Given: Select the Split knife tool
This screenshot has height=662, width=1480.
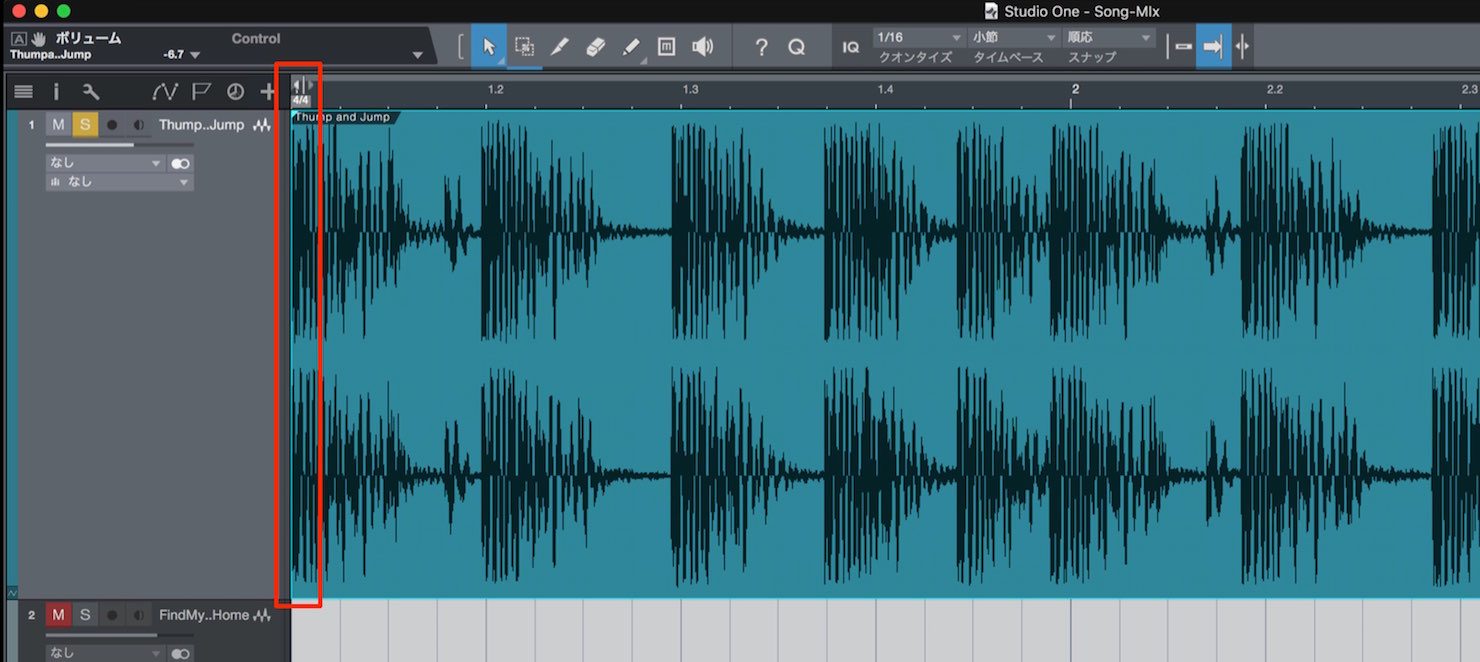Looking at the screenshot, I should click(x=559, y=46).
